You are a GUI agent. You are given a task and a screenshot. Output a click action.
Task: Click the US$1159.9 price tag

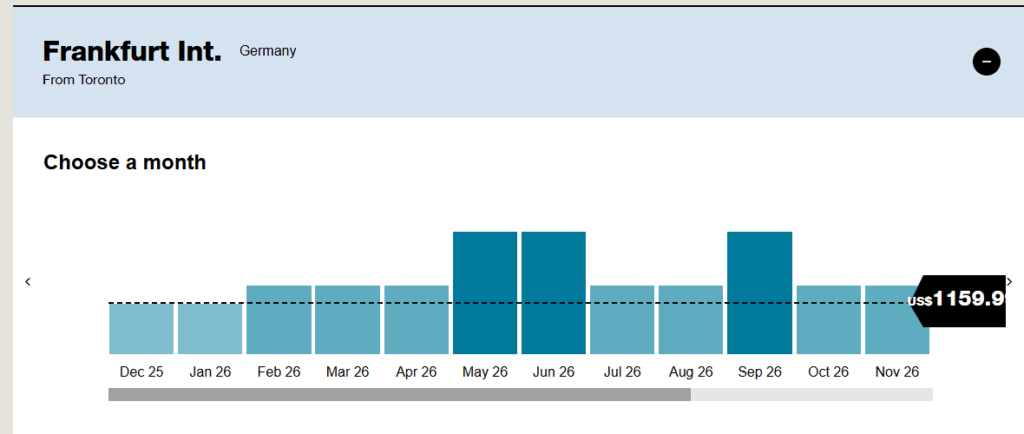click(x=958, y=300)
